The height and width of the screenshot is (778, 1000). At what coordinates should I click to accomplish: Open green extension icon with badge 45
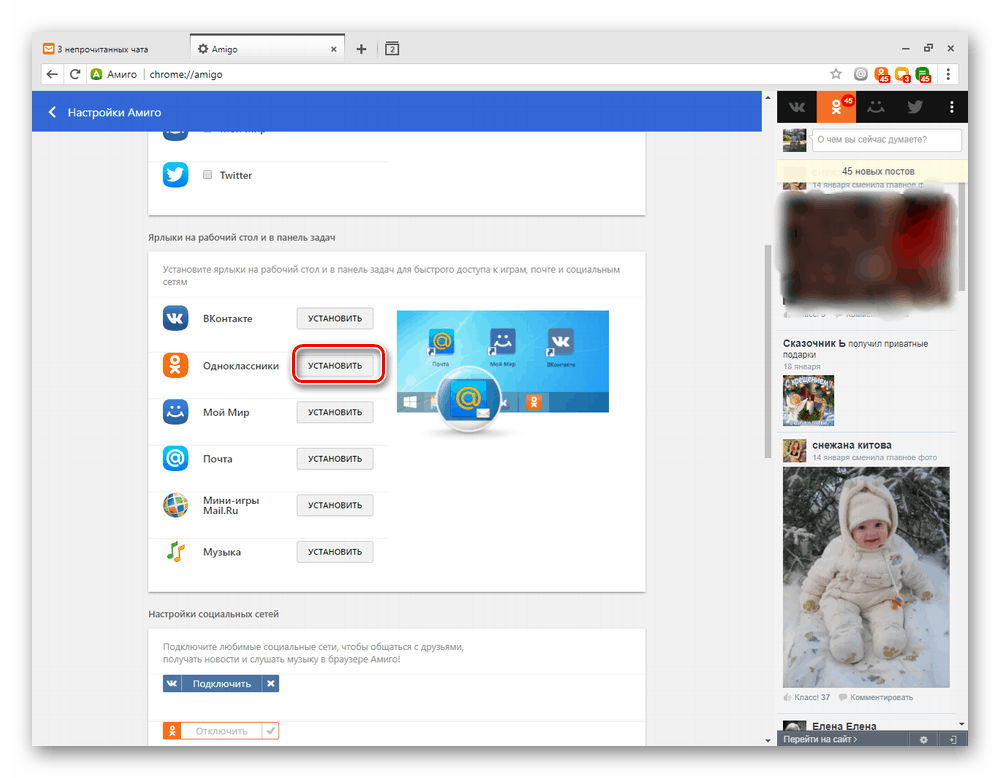[x=923, y=75]
